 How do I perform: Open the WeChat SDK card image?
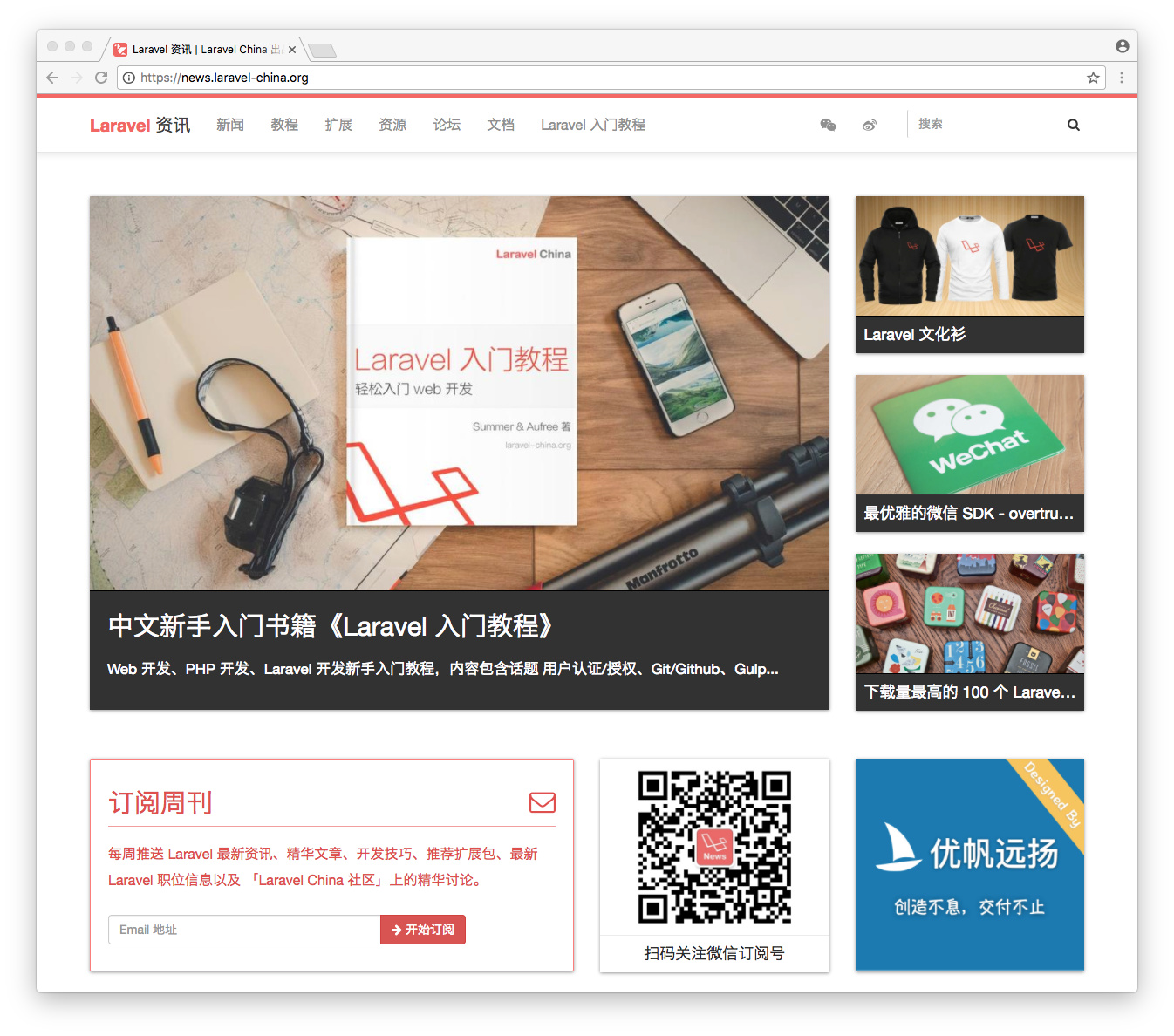pos(970,434)
